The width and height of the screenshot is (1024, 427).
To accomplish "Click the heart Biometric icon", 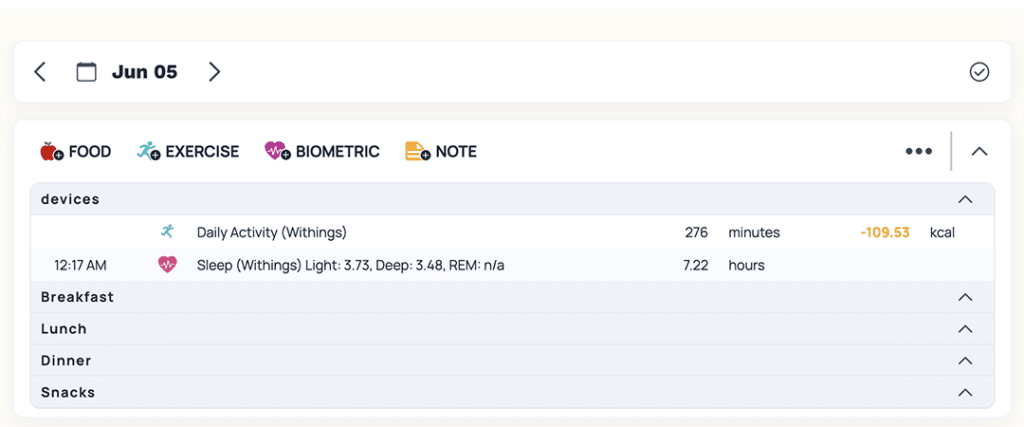I will tap(277, 152).
